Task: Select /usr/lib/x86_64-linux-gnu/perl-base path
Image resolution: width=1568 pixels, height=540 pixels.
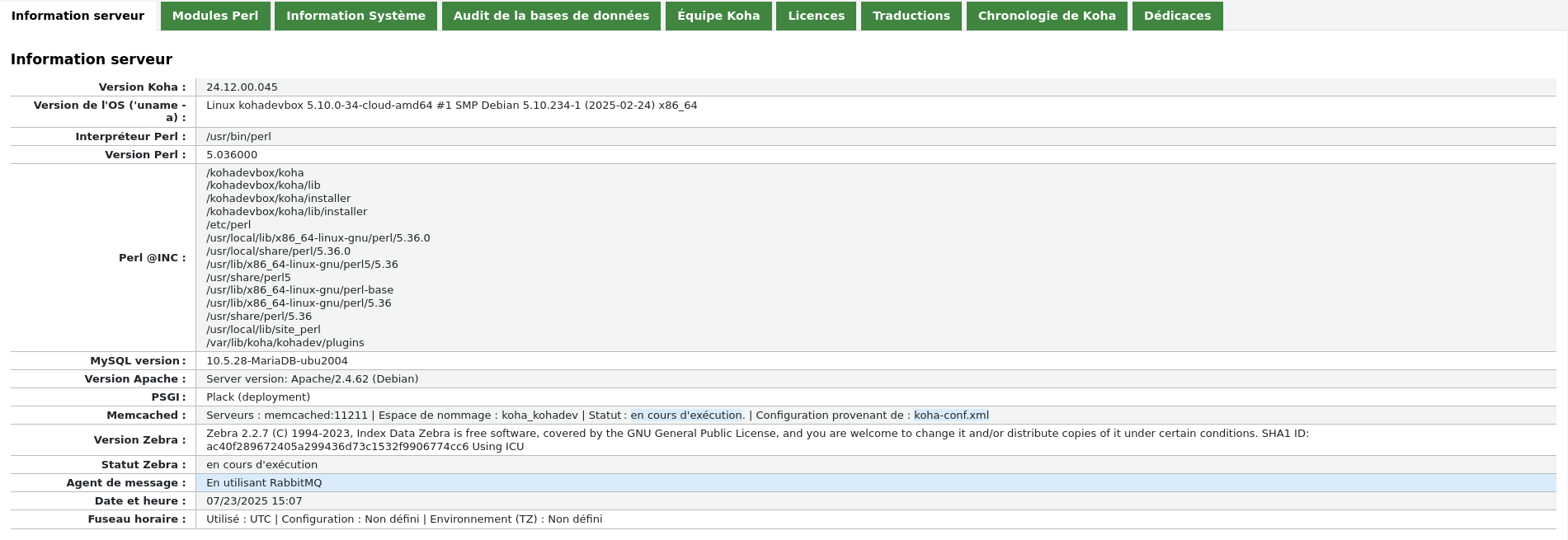Action: (x=299, y=290)
